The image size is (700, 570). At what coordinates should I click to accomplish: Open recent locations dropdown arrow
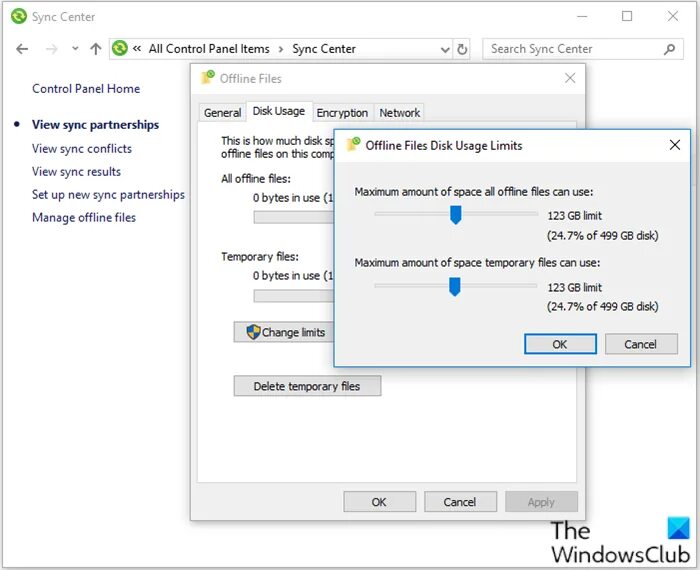click(75, 48)
